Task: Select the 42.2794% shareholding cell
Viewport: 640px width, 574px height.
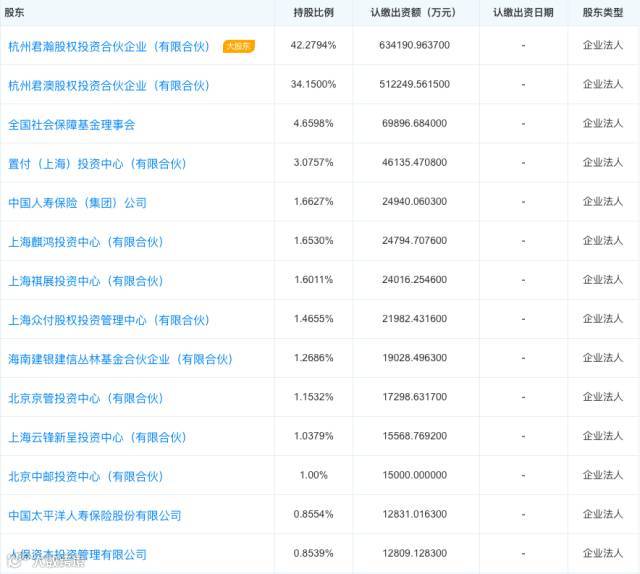Action: point(313,45)
